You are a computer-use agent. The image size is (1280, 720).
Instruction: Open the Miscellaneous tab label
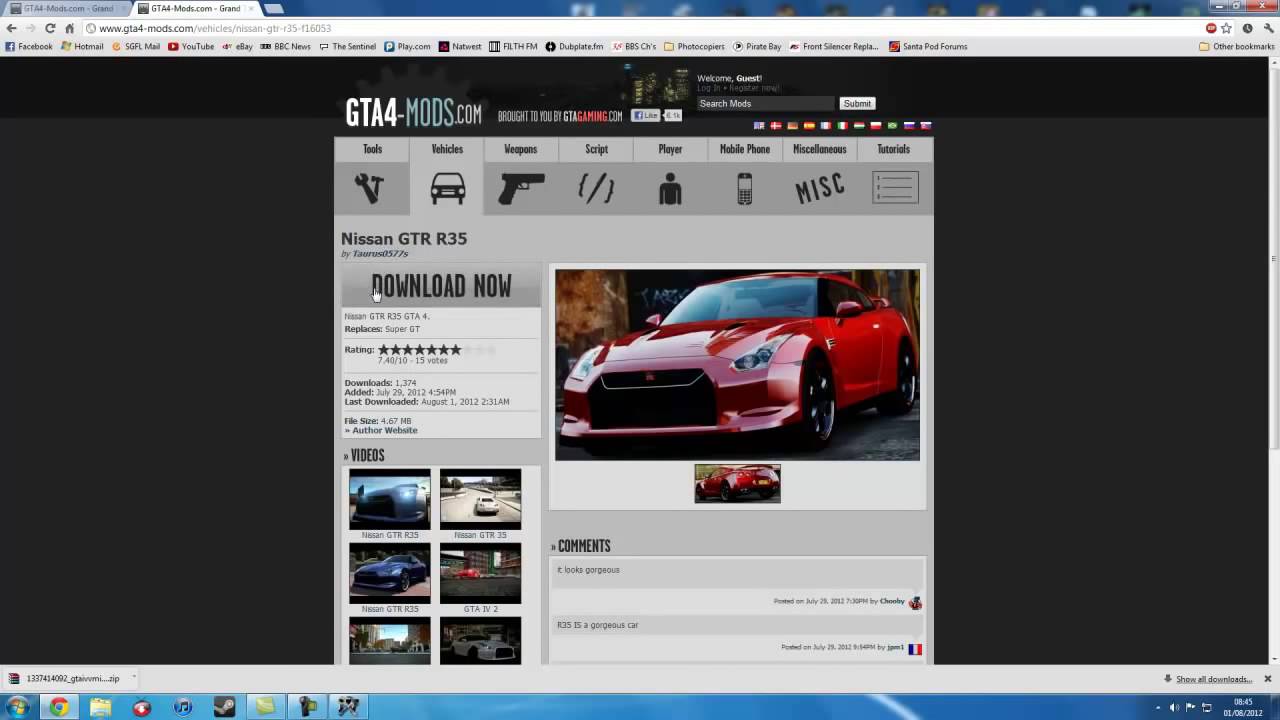click(x=819, y=149)
